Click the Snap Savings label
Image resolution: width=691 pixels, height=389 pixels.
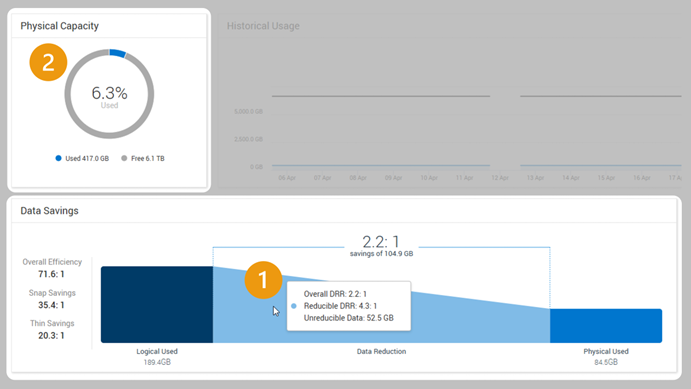pyautogui.click(x=52, y=293)
